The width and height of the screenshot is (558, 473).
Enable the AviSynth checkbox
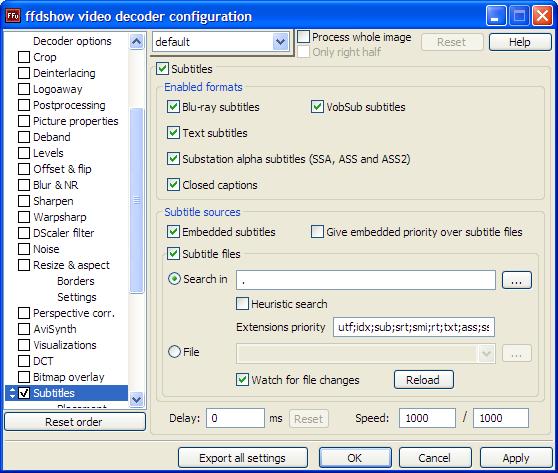pyautogui.click(x=24, y=329)
